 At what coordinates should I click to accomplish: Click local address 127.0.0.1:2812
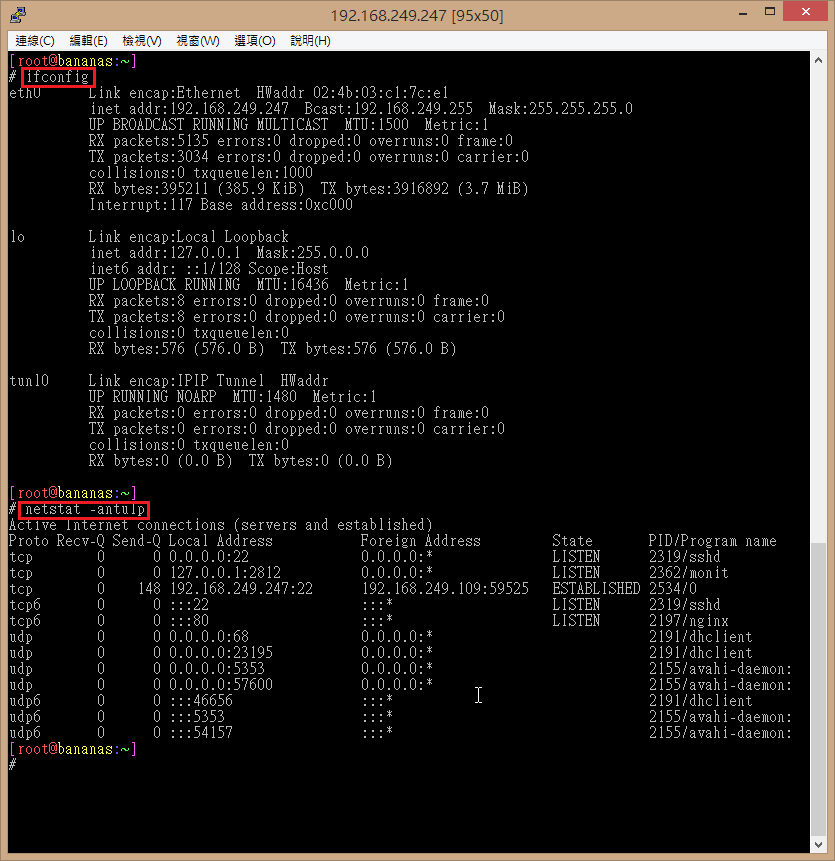(225, 573)
